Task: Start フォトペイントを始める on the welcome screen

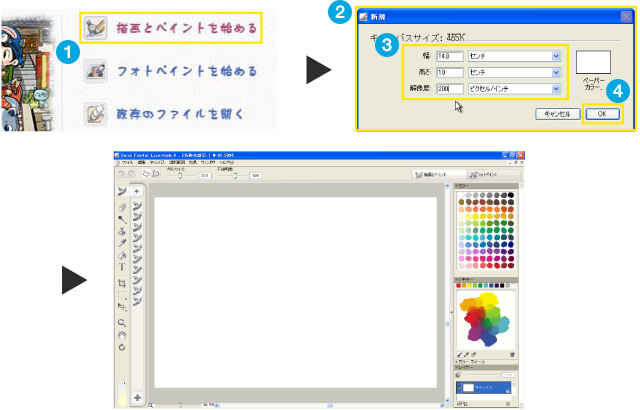Action: coord(170,71)
